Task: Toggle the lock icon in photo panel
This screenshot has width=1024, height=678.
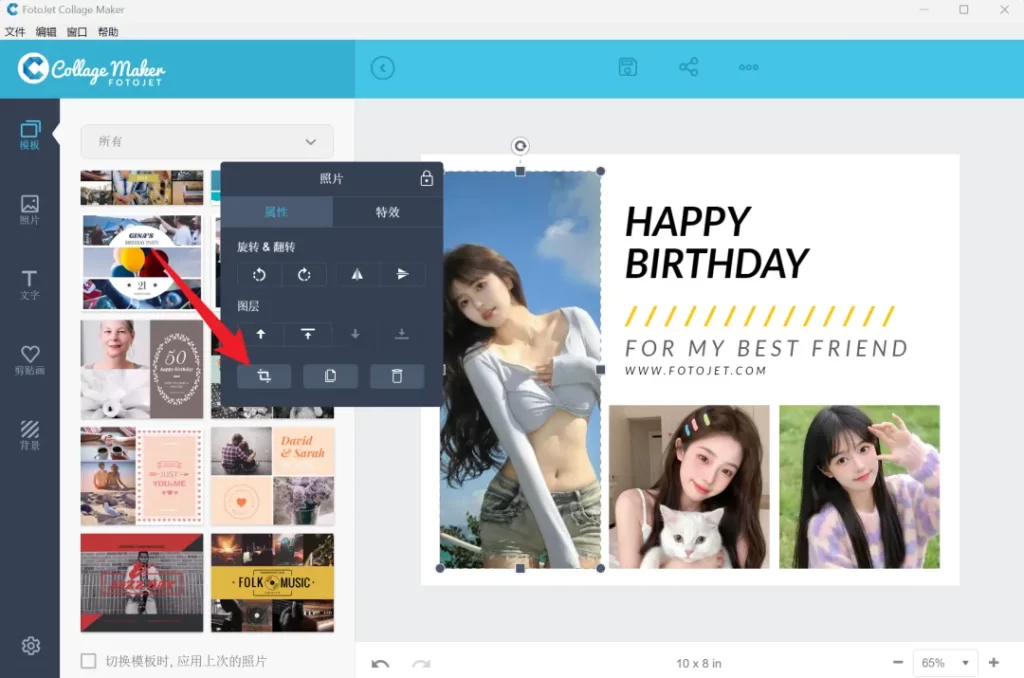Action: tap(427, 179)
